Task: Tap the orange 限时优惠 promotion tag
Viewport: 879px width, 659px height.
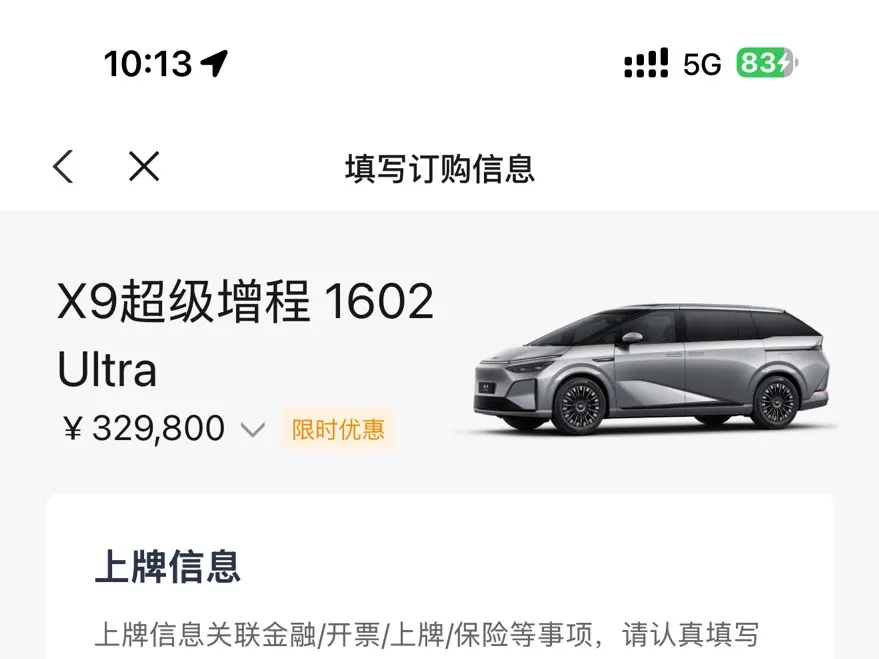Action: tap(338, 430)
